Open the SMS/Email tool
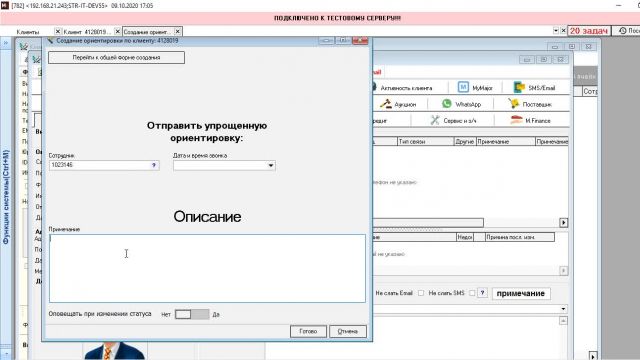Screen dimensions: 640x360 pos(534,88)
